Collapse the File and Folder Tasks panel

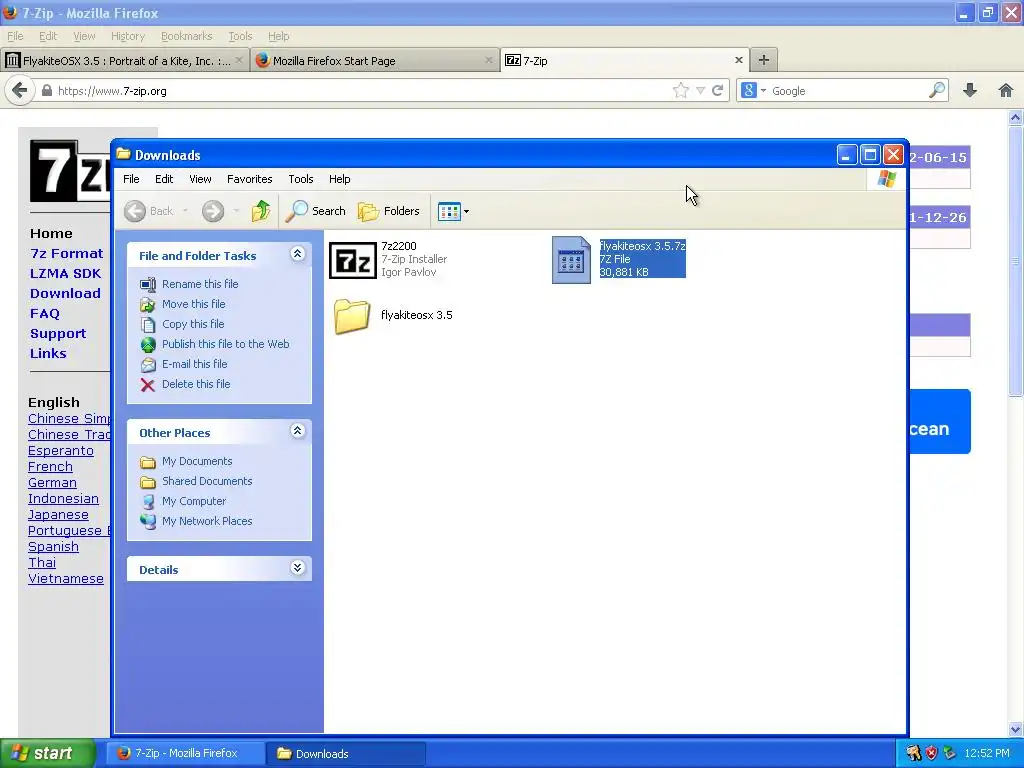coord(297,254)
